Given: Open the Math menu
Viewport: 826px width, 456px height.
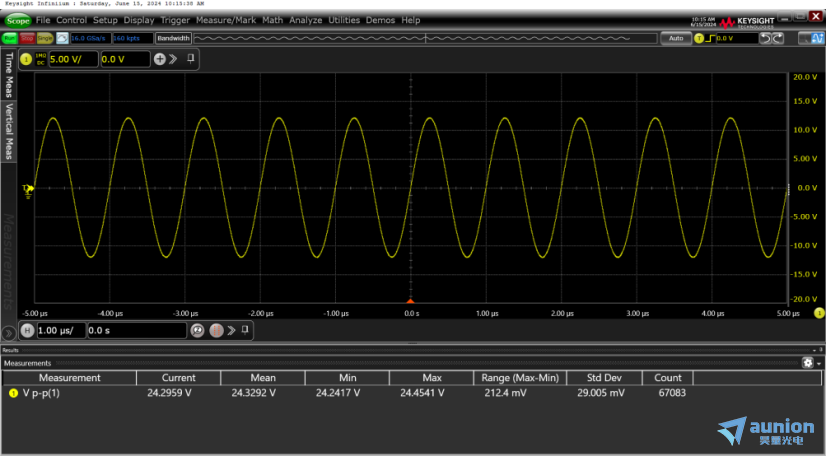Looking at the screenshot, I should pyautogui.click(x=272, y=20).
